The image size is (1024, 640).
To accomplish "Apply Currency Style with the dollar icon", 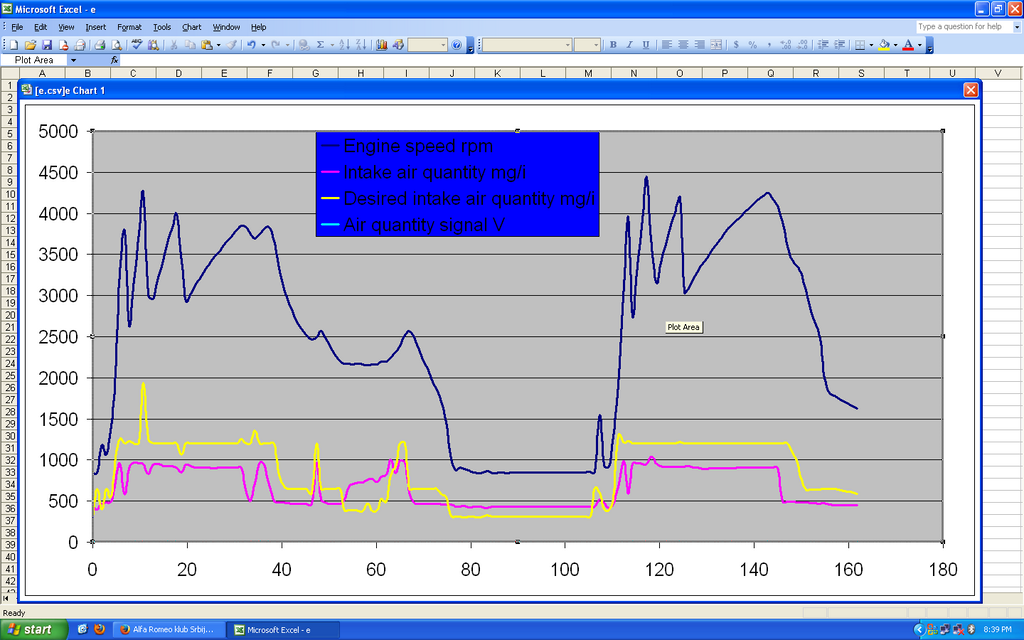I will click(736, 44).
